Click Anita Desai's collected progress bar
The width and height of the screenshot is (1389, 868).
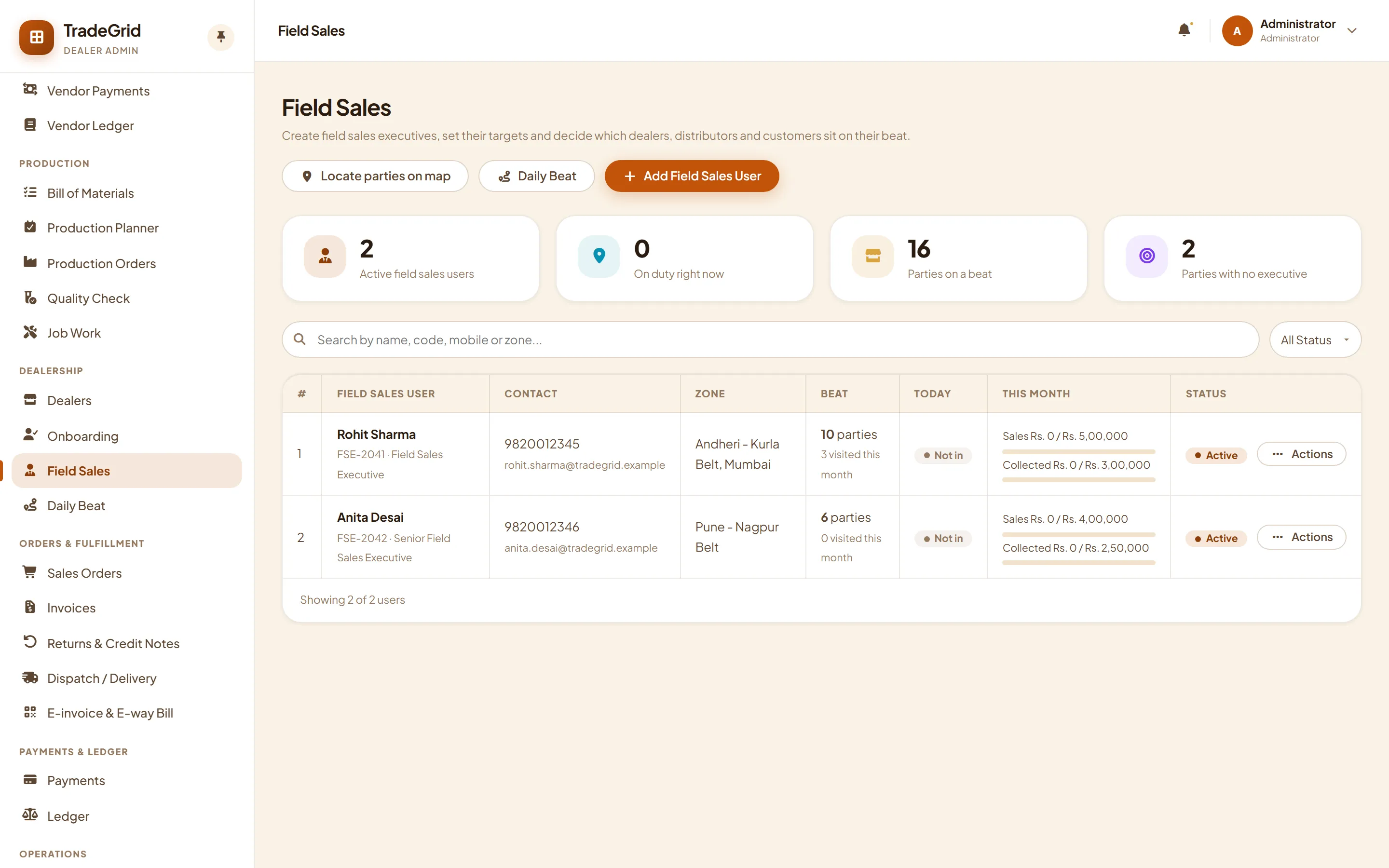pyautogui.click(x=1078, y=563)
